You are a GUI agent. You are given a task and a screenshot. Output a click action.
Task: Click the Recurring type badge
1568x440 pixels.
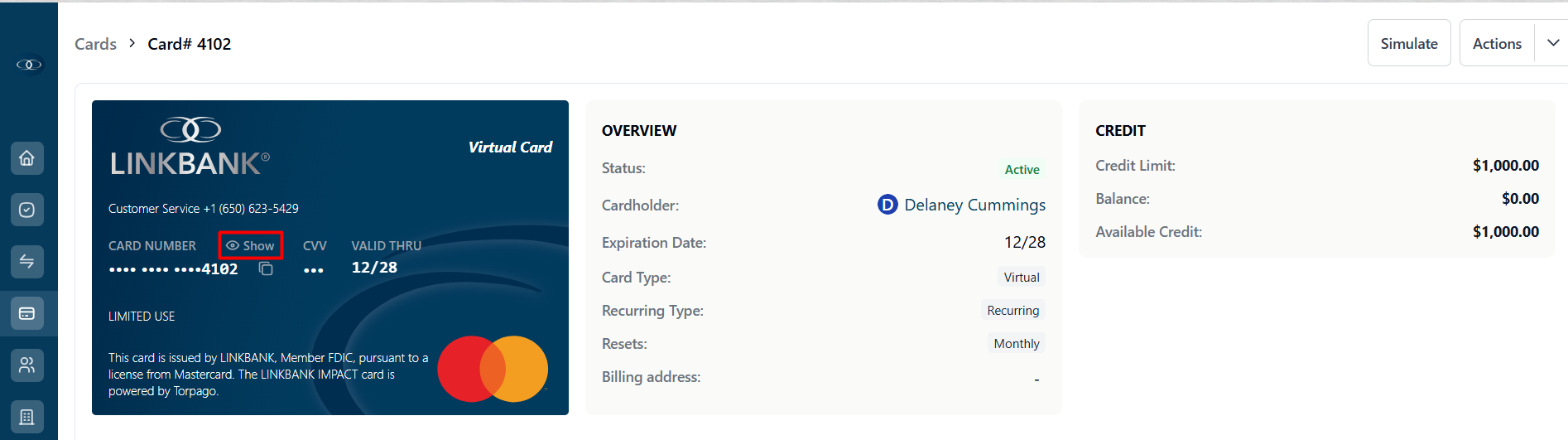[1012, 311]
